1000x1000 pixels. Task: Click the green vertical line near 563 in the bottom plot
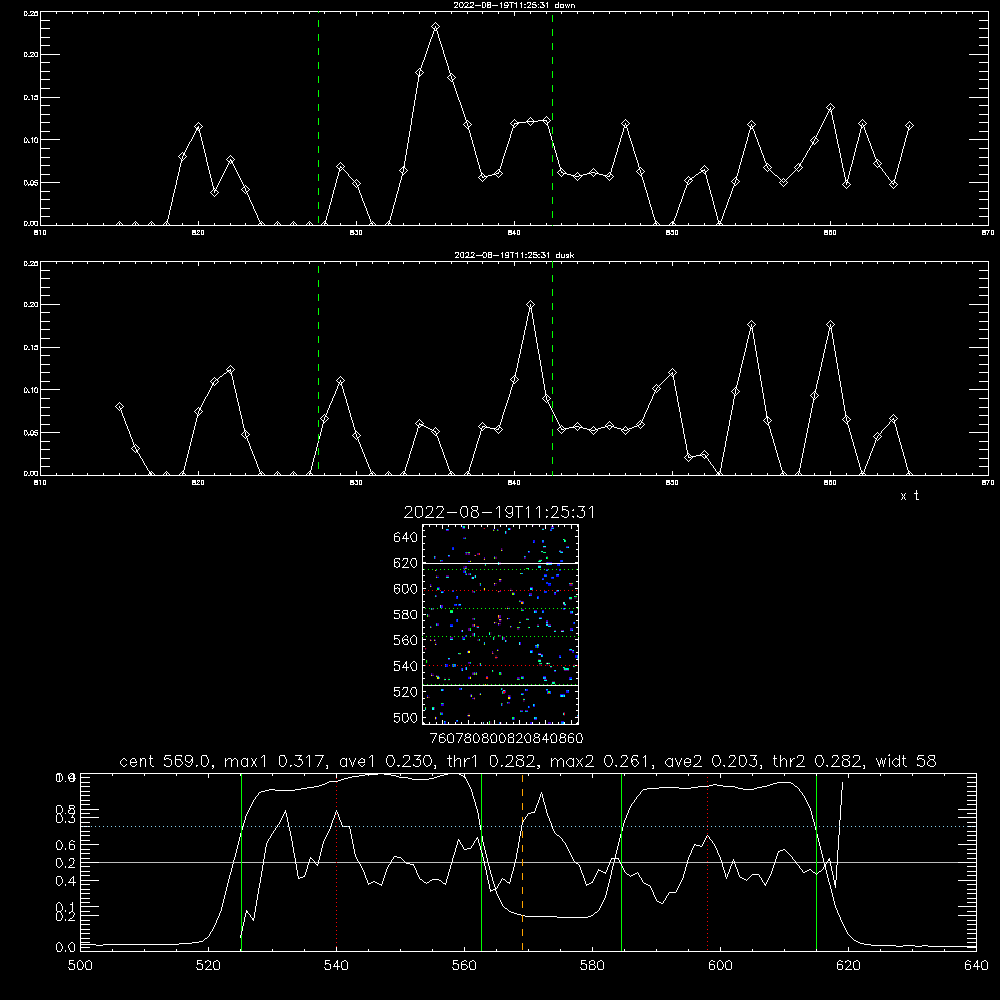click(x=482, y=862)
